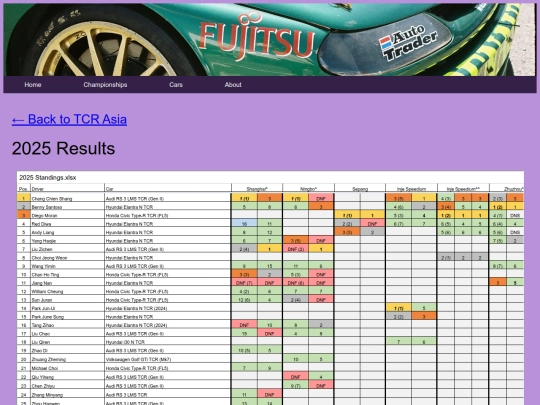Select driver Chan Ho Ting in row 10

click(45, 274)
